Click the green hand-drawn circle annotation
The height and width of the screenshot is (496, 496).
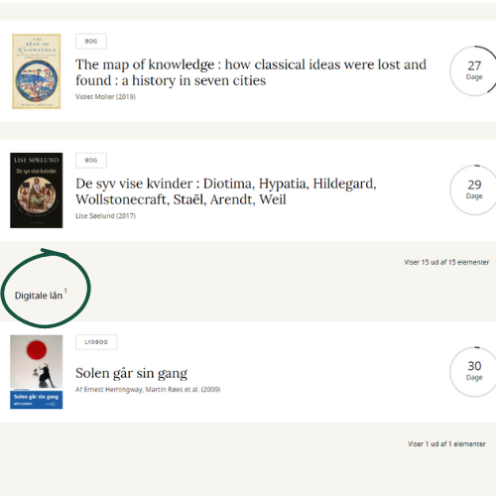pyautogui.click(x=46, y=288)
